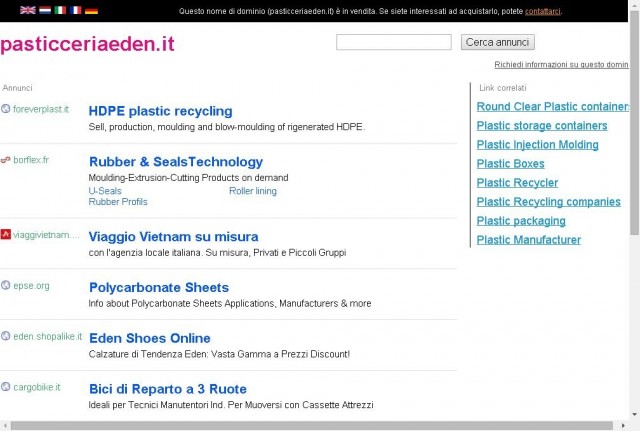The image size is (640, 431).
Task: Click Richiedi informazioni su questo dominio link
Action: click(x=561, y=64)
